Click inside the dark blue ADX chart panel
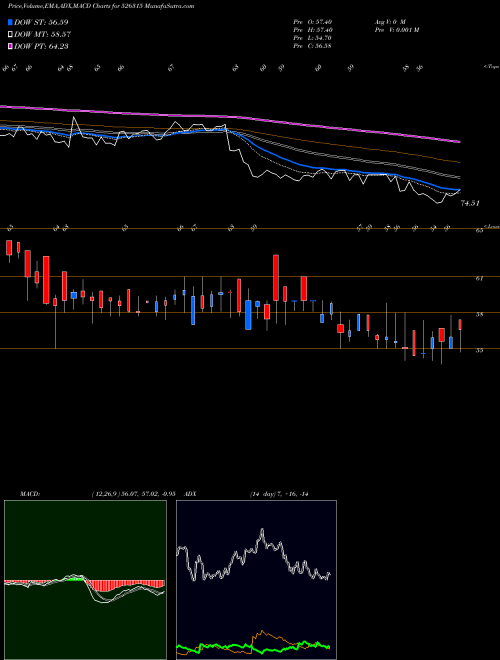The image size is (500, 660). [x=256, y=580]
